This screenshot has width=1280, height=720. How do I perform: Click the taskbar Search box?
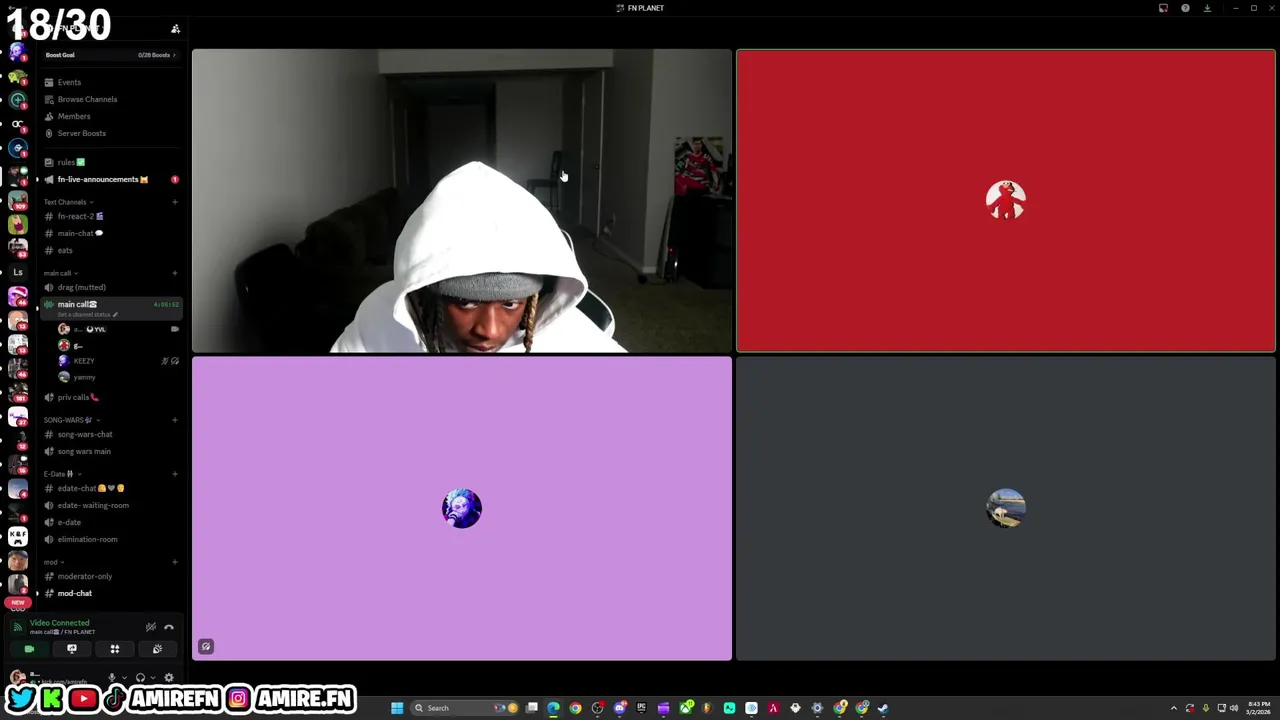[465, 708]
